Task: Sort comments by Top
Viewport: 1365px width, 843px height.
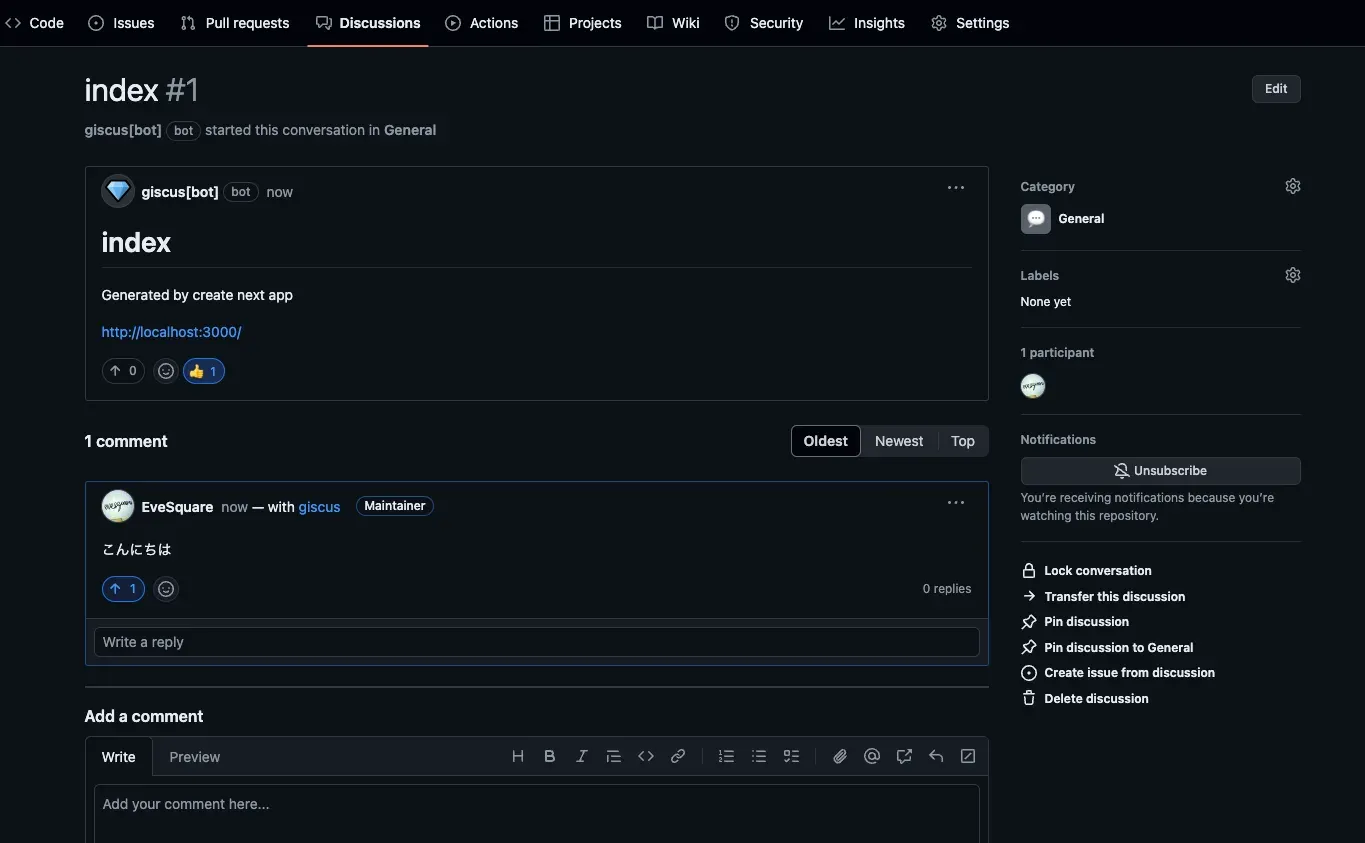Action: click(x=963, y=441)
